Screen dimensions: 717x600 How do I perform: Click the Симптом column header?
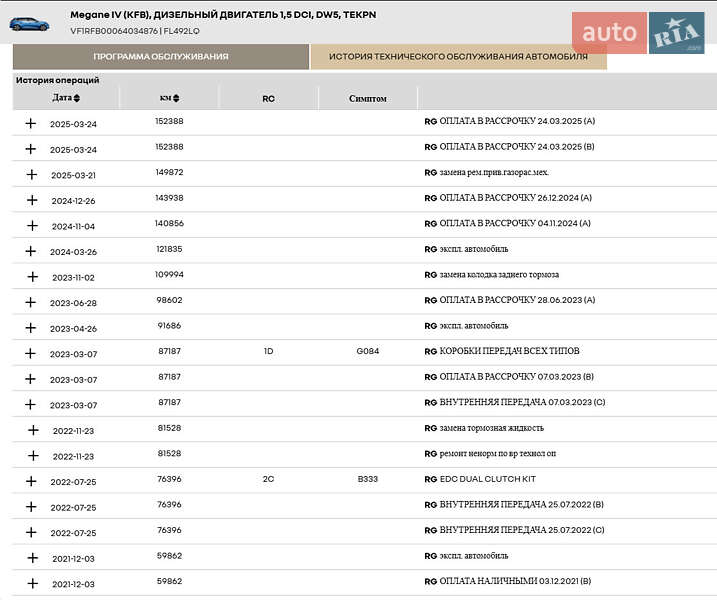[x=367, y=99]
